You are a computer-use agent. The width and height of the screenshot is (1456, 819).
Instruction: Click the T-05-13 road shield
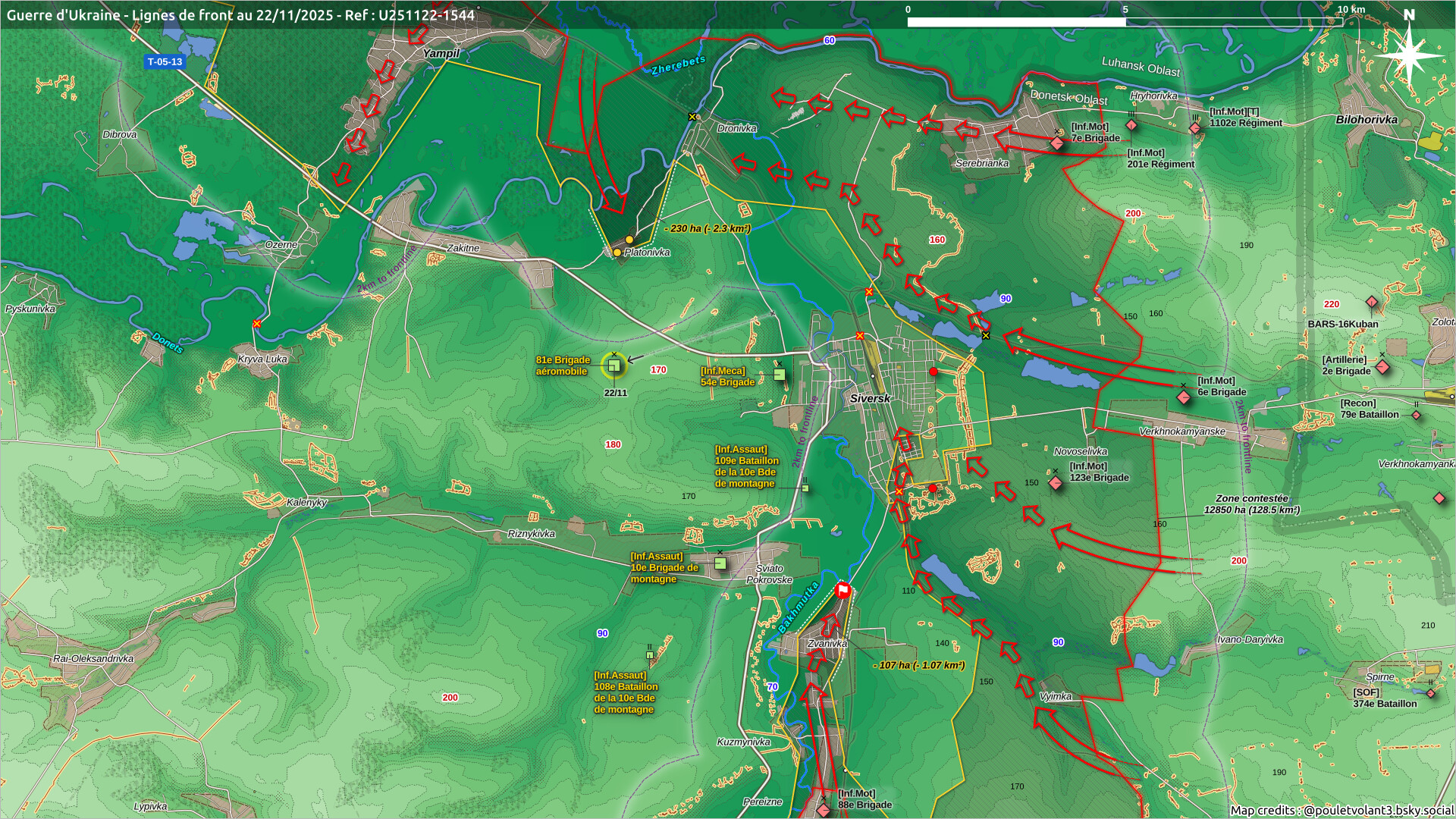(x=165, y=61)
